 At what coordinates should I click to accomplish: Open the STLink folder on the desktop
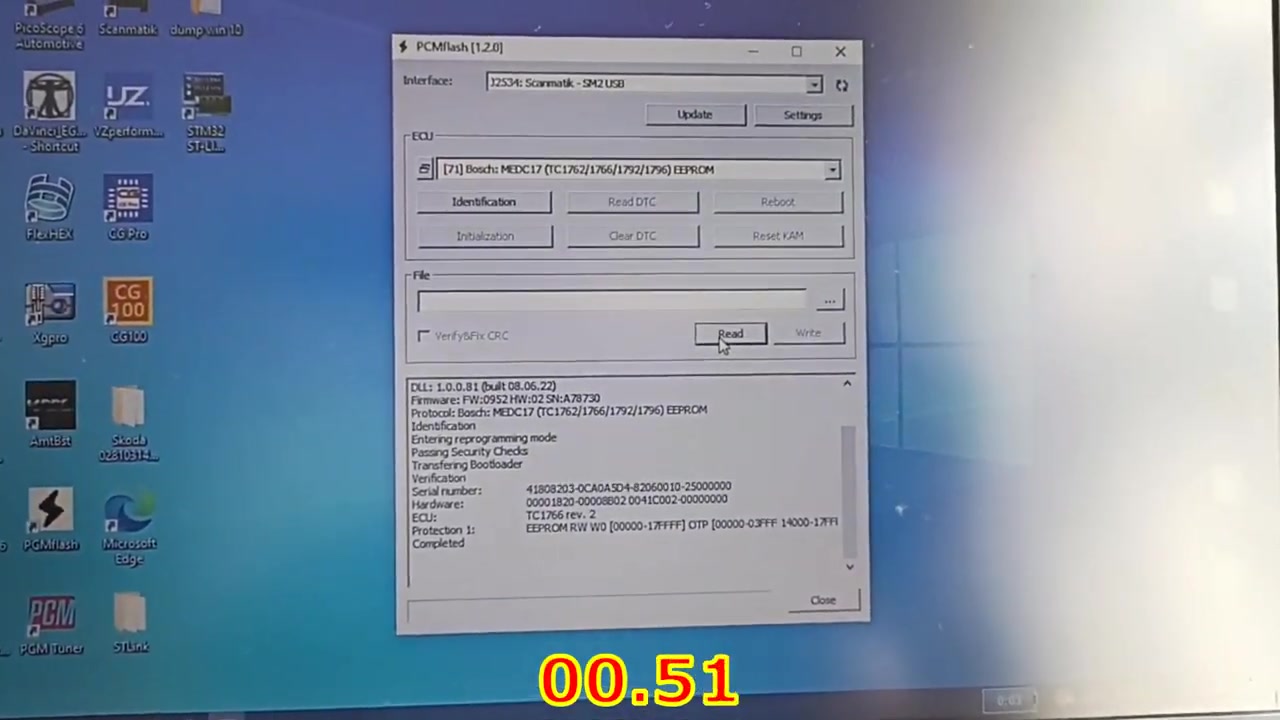click(131, 624)
